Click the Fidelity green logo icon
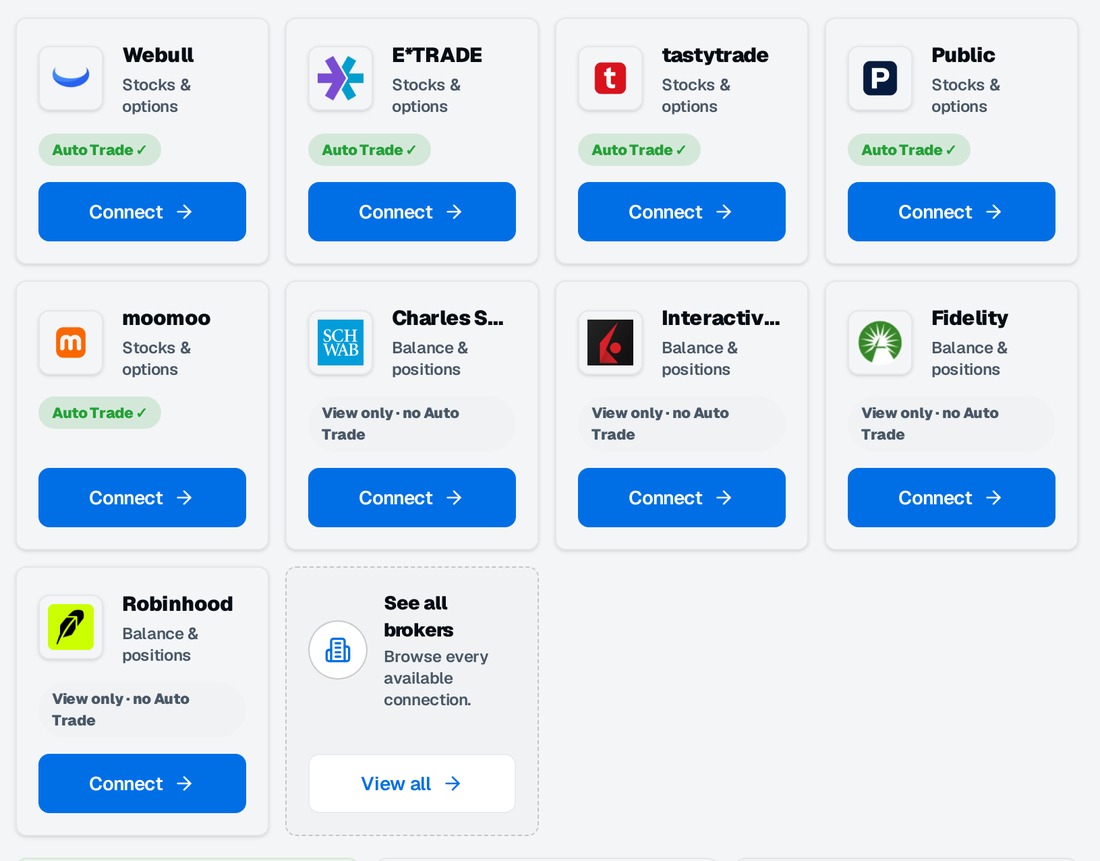1100x861 pixels. 880,342
